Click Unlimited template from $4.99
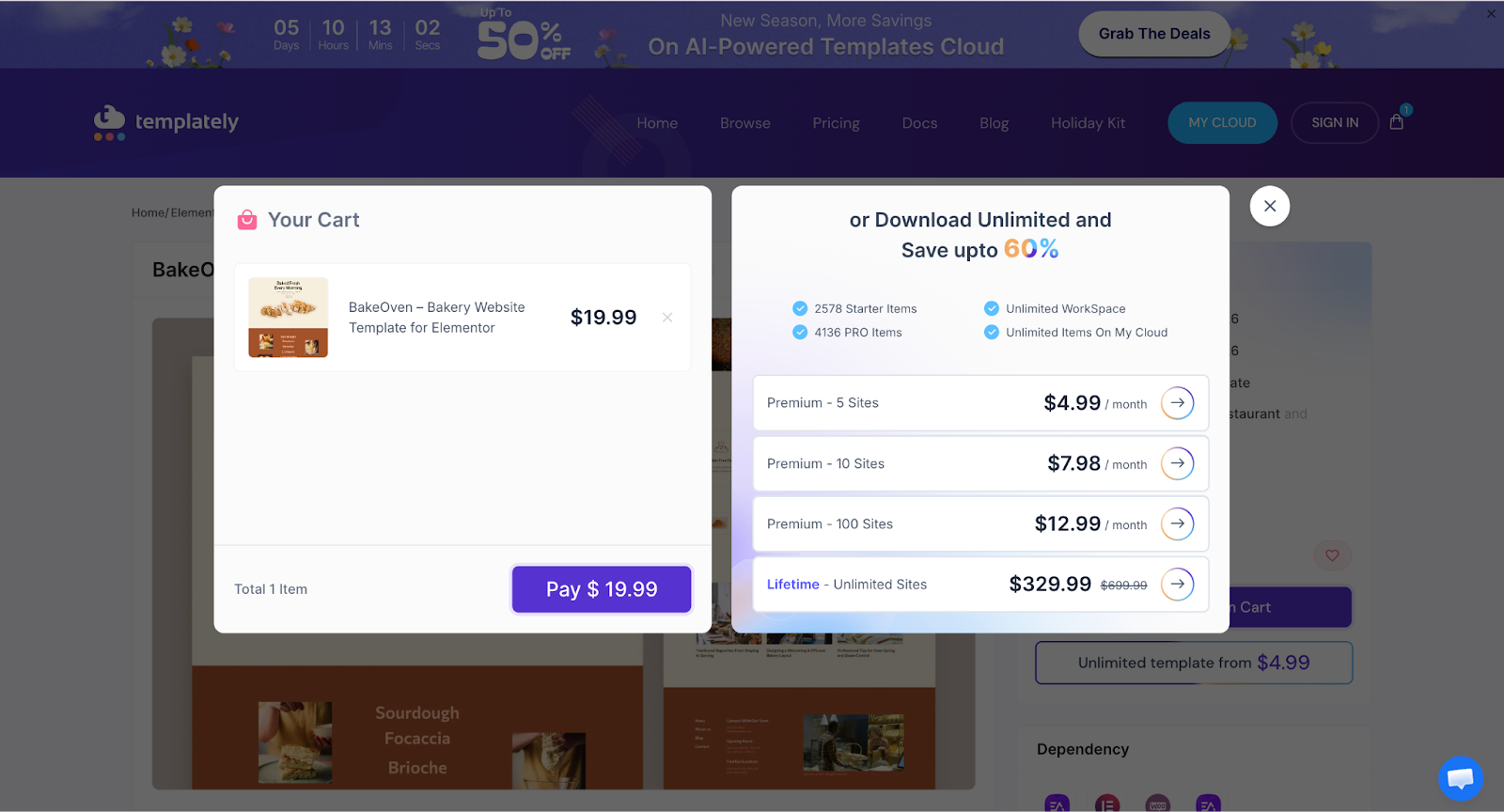Image resolution: width=1504 pixels, height=812 pixels. pos(1193,663)
